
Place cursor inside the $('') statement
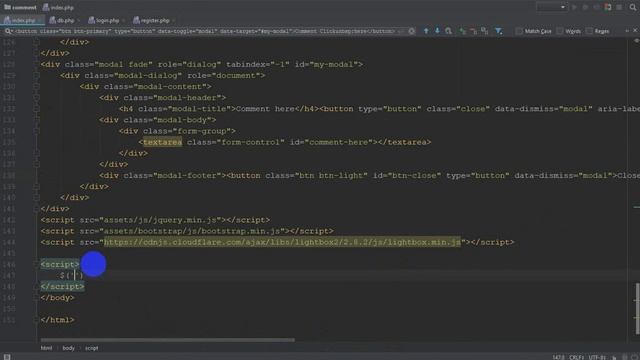click(x=75, y=276)
